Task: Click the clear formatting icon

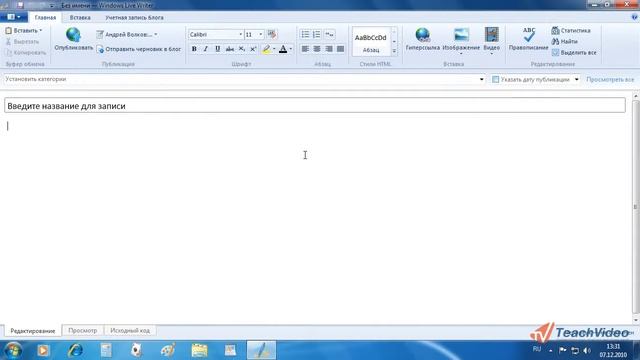Action: (272, 35)
